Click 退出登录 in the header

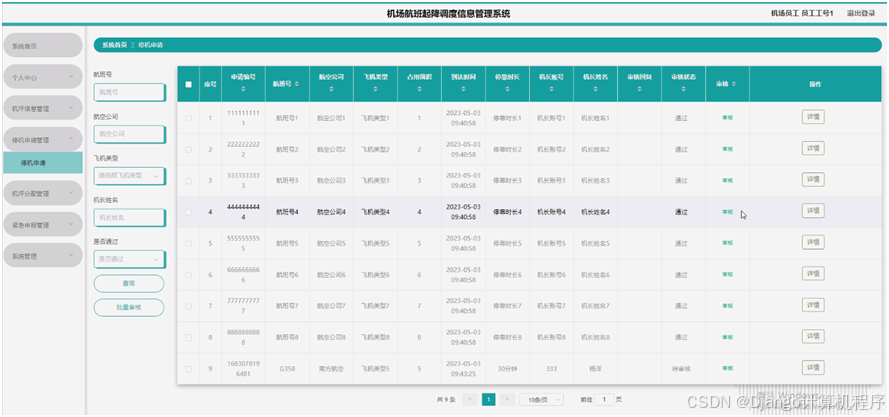click(x=861, y=14)
